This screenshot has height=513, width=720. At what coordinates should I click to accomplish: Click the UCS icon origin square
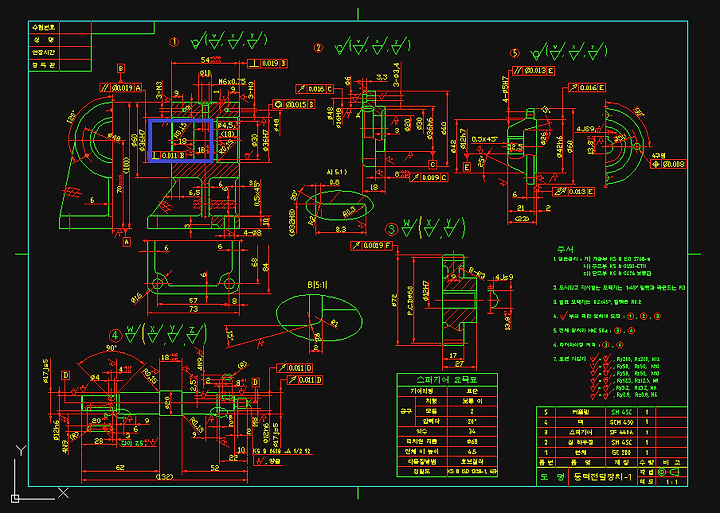15,498
